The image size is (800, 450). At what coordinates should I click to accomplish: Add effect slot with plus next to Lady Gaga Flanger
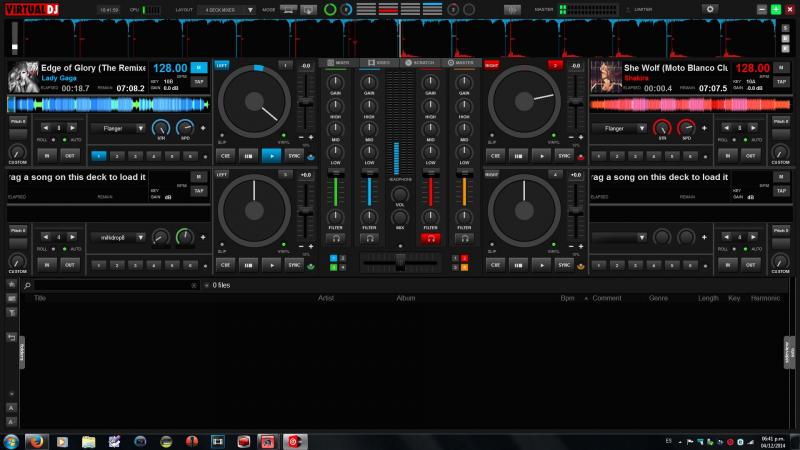coord(203,128)
